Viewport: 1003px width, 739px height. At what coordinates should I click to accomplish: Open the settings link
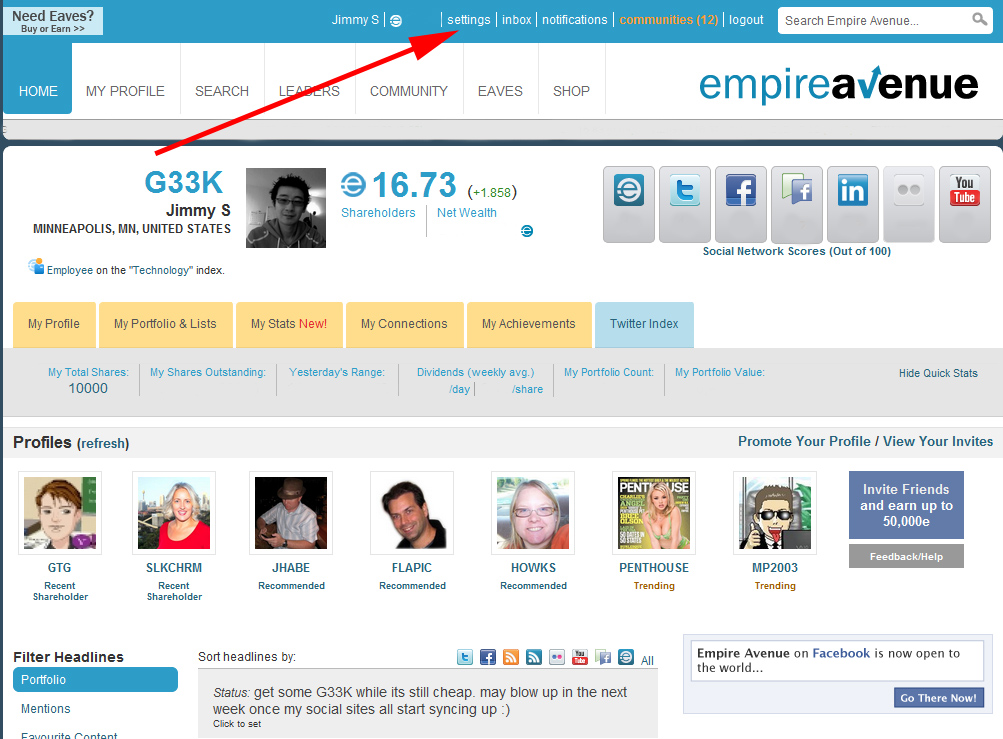click(x=468, y=20)
